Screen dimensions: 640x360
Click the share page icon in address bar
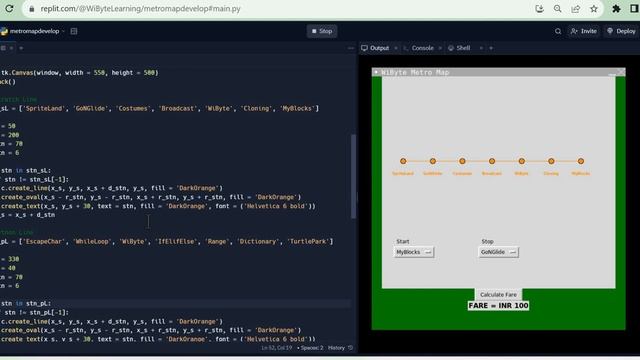click(576, 9)
